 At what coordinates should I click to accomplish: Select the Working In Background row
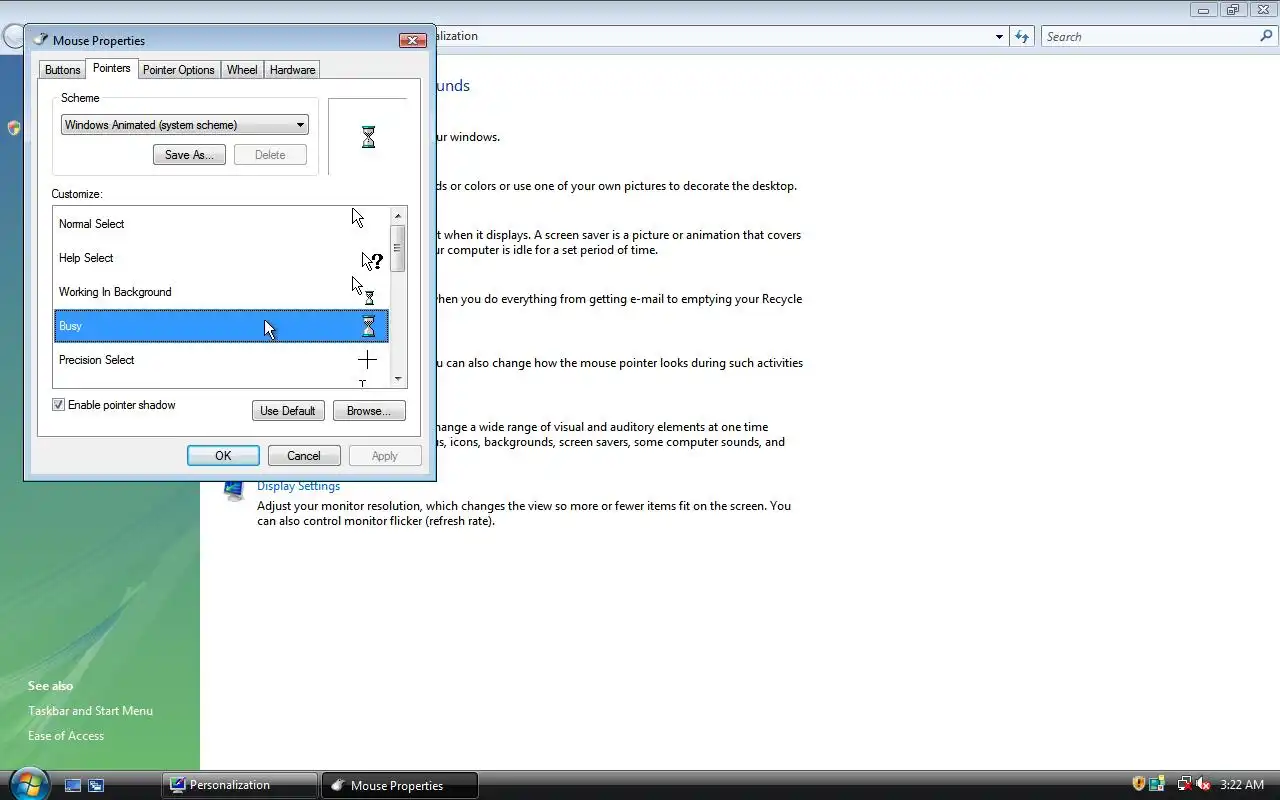tap(221, 292)
